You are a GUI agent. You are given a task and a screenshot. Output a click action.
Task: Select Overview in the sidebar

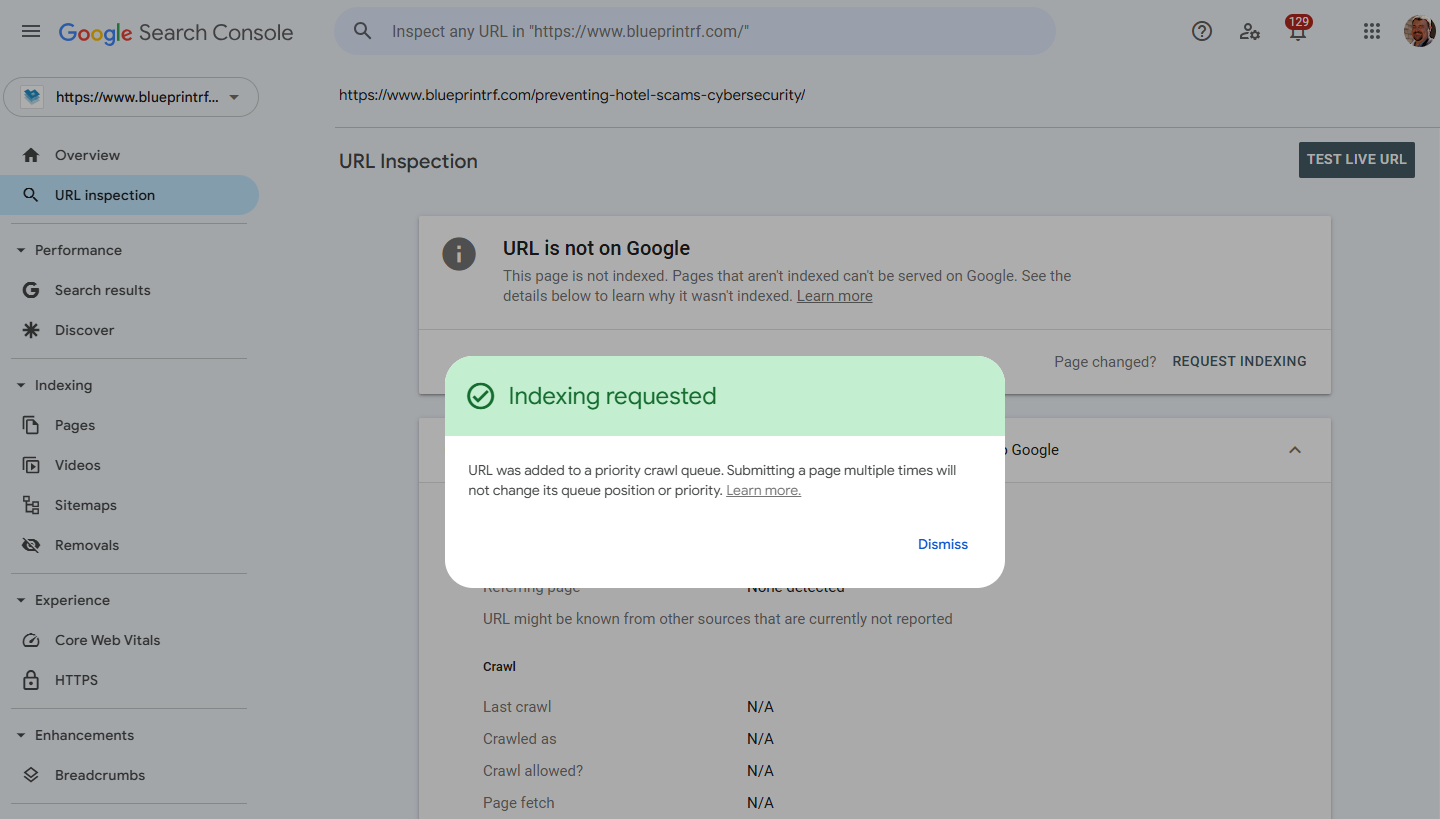(x=87, y=155)
